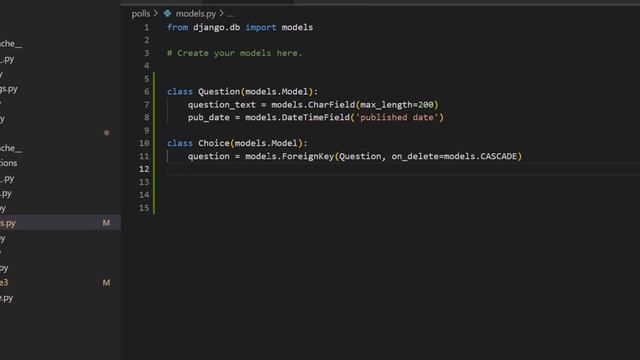Click 'Question' argument inside ForeignKey on line 11
The image size is (640, 360).
click(x=360, y=156)
